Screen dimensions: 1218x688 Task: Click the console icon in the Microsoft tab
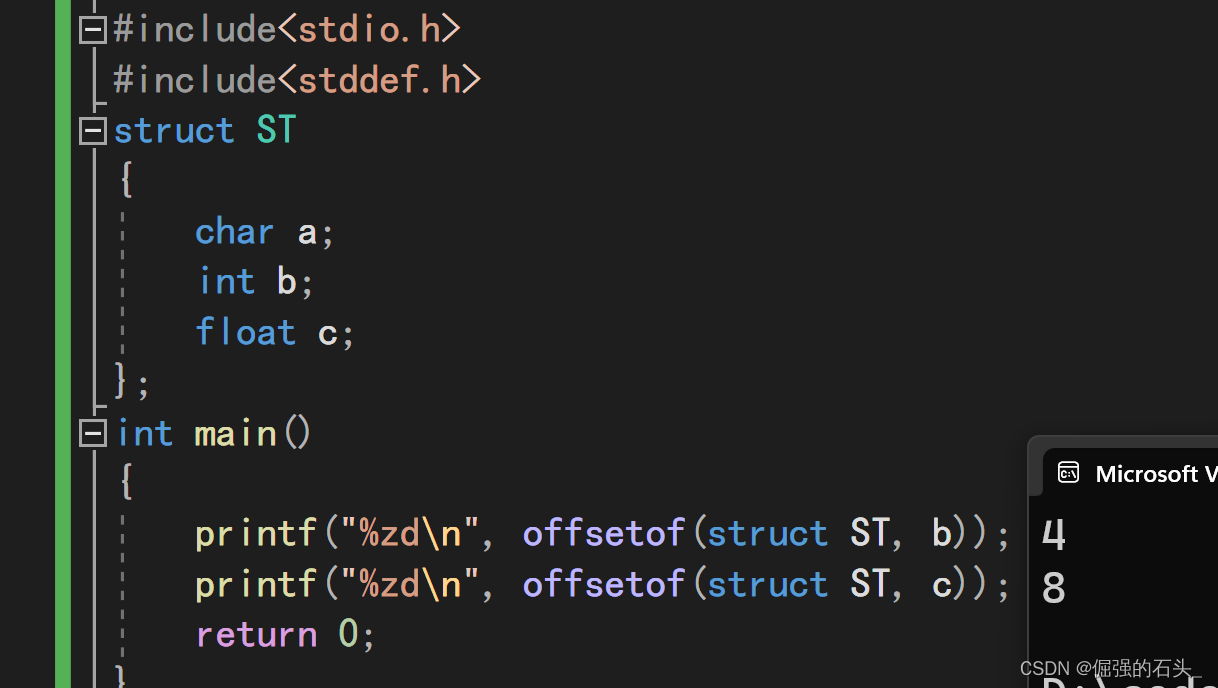click(x=1068, y=472)
